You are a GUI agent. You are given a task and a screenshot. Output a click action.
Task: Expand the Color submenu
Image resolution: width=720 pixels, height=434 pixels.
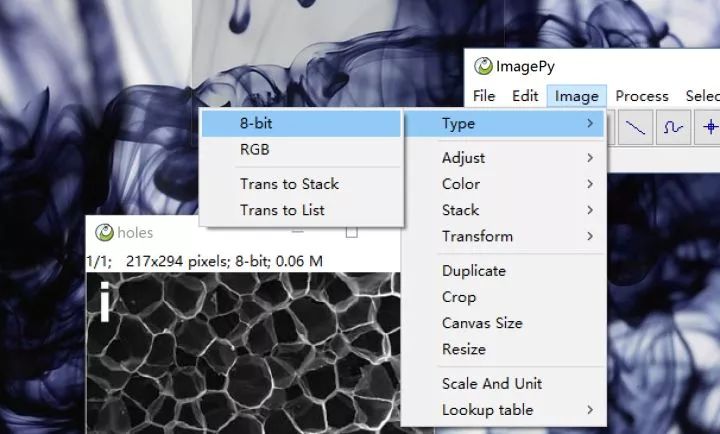pyautogui.click(x=504, y=184)
